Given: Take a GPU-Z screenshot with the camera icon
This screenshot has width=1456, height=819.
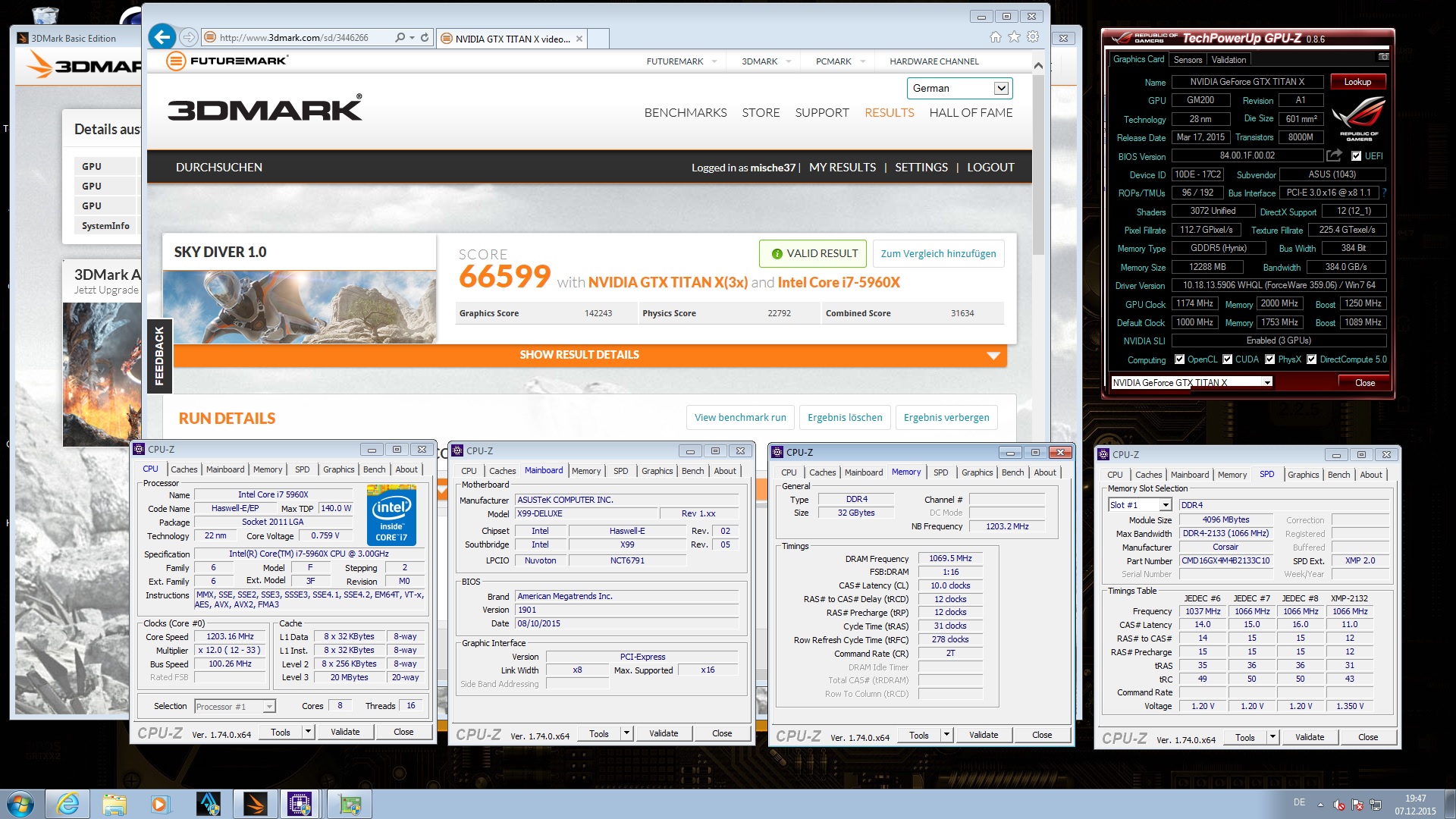Looking at the screenshot, I should coord(1383,58).
